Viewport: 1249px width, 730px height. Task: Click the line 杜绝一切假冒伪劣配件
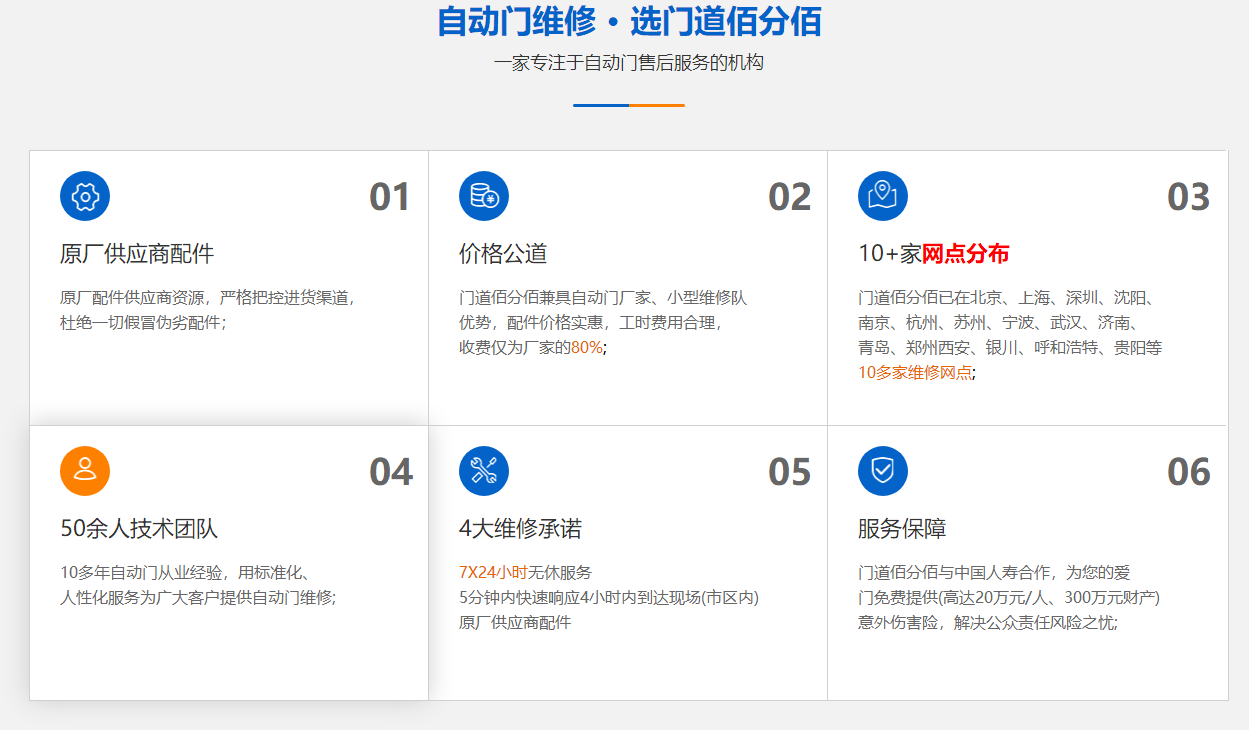(x=143, y=323)
